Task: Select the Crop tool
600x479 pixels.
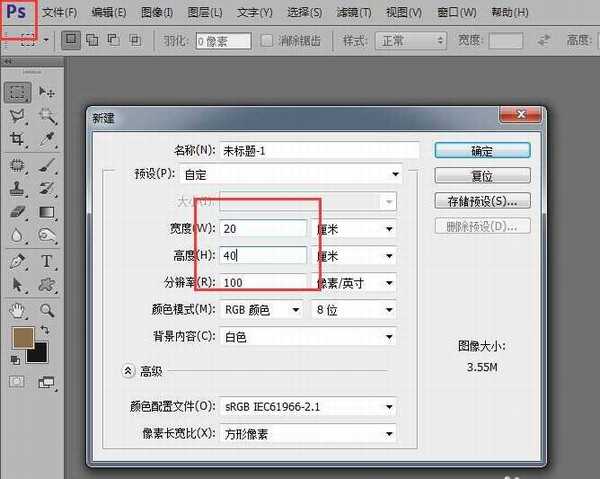Action: [x=17, y=139]
